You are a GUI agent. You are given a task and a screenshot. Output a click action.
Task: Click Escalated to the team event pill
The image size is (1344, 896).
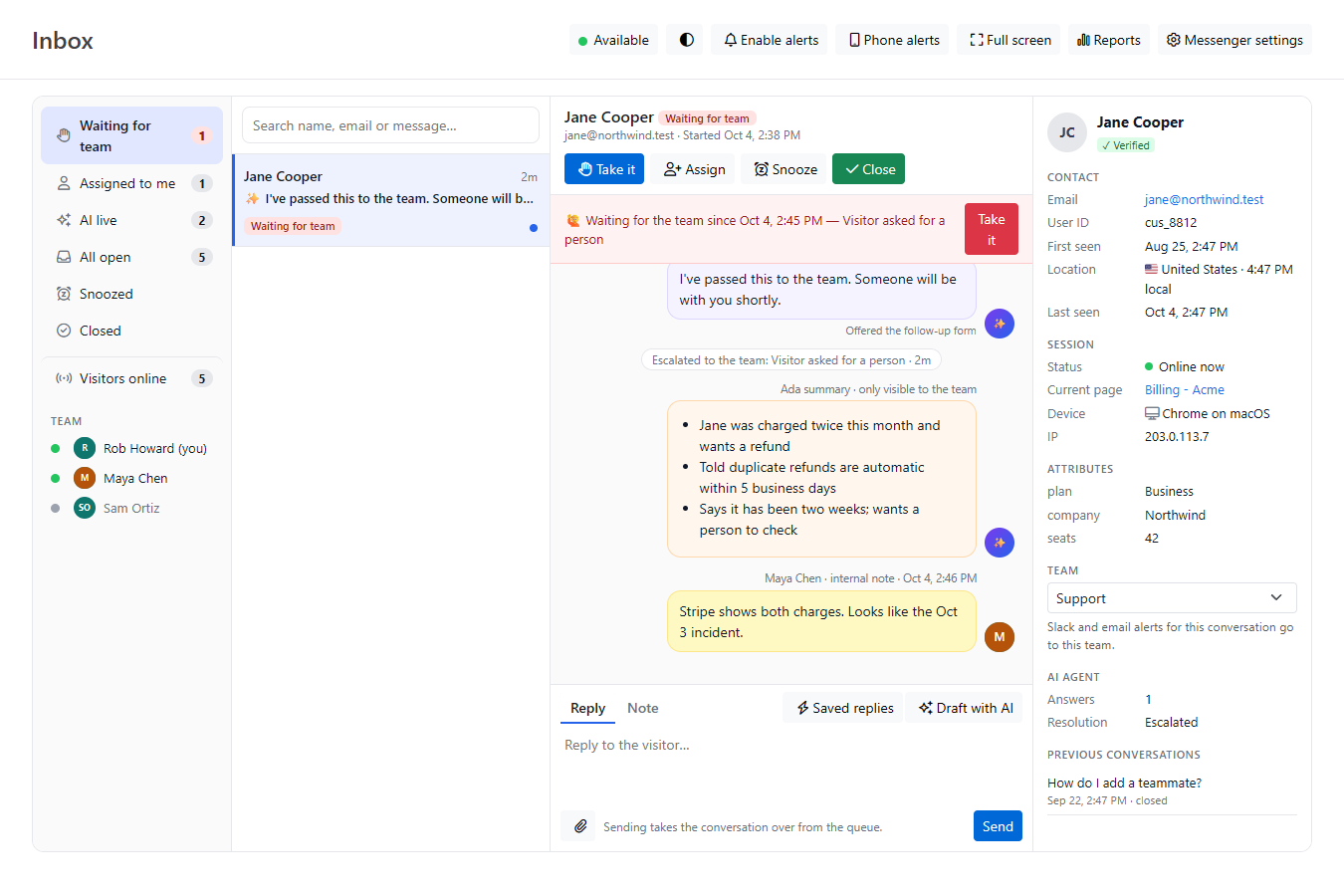click(x=791, y=360)
